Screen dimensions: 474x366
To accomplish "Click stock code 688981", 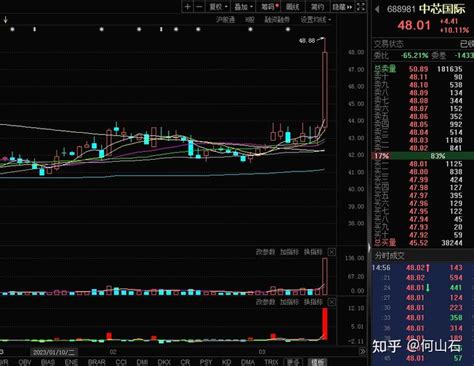I will [x=401, y=9].
